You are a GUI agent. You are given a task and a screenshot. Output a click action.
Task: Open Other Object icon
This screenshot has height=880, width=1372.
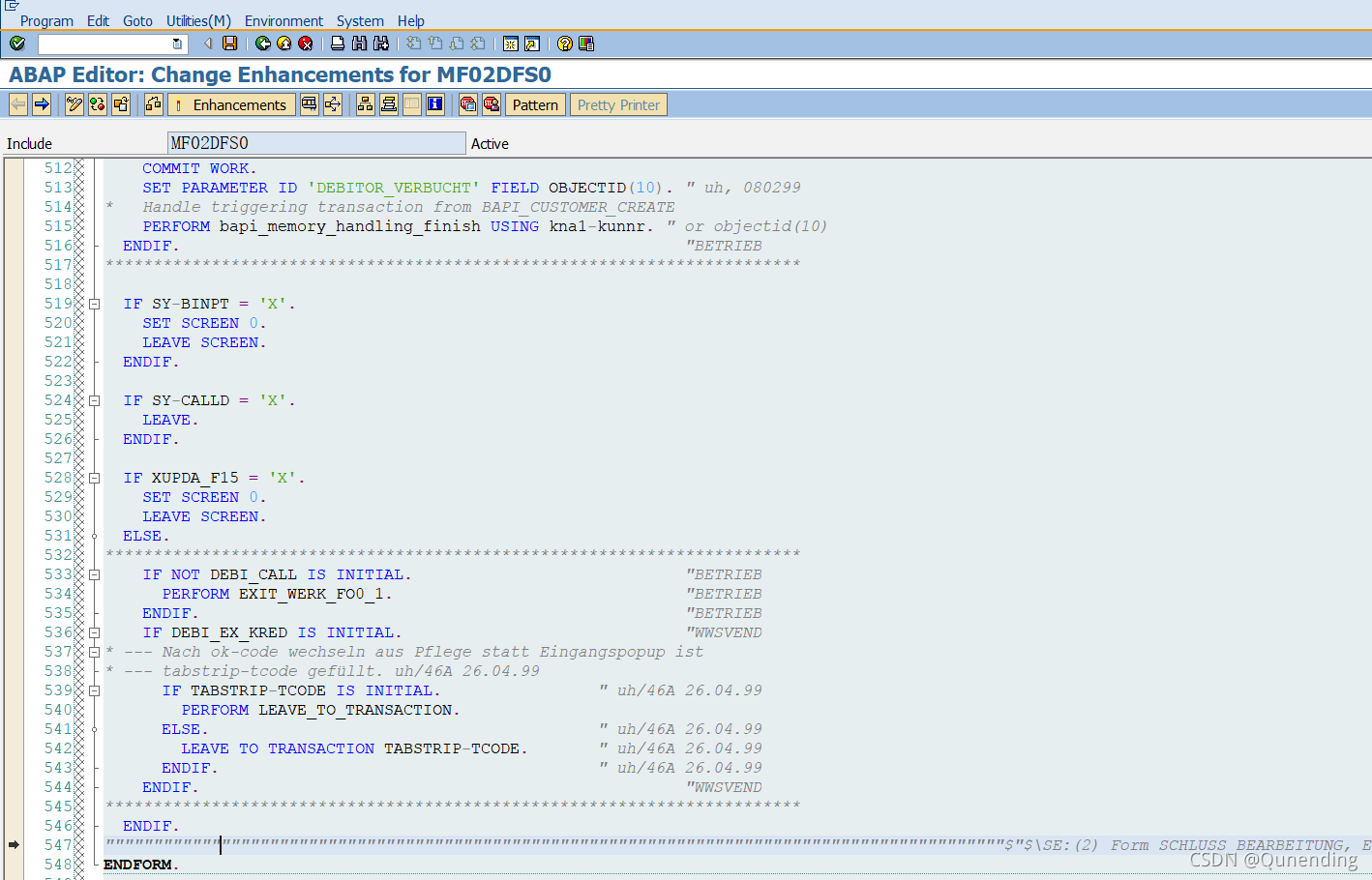point(121,104)
